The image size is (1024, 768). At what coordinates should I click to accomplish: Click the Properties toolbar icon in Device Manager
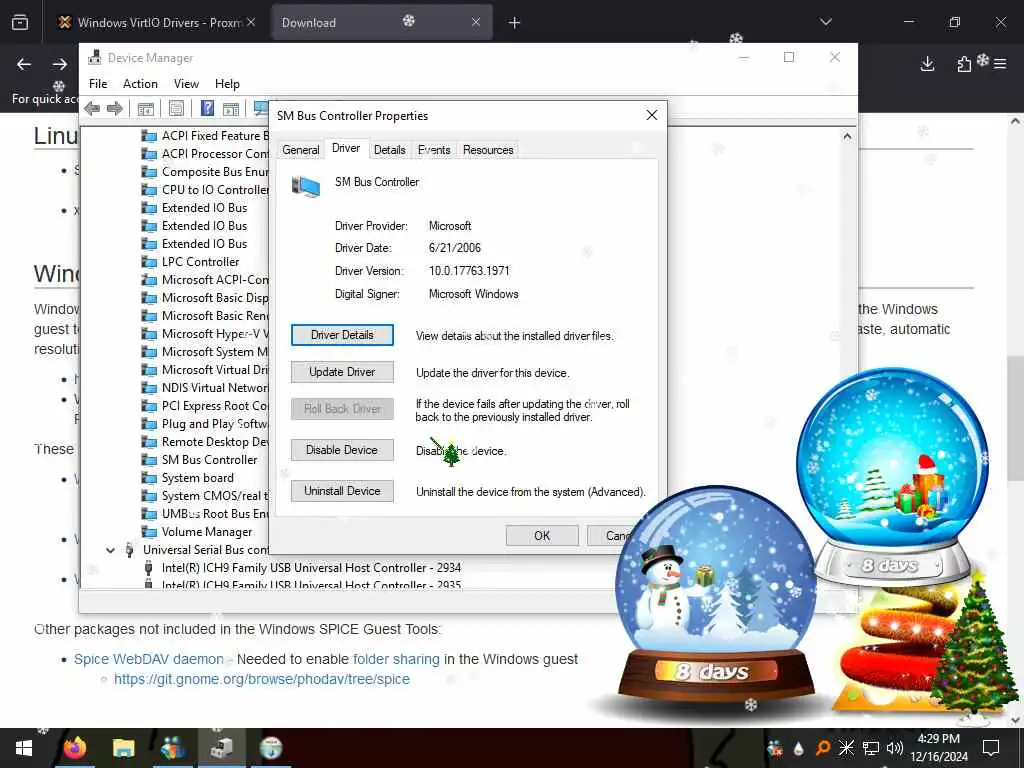[x=176, y=108]
